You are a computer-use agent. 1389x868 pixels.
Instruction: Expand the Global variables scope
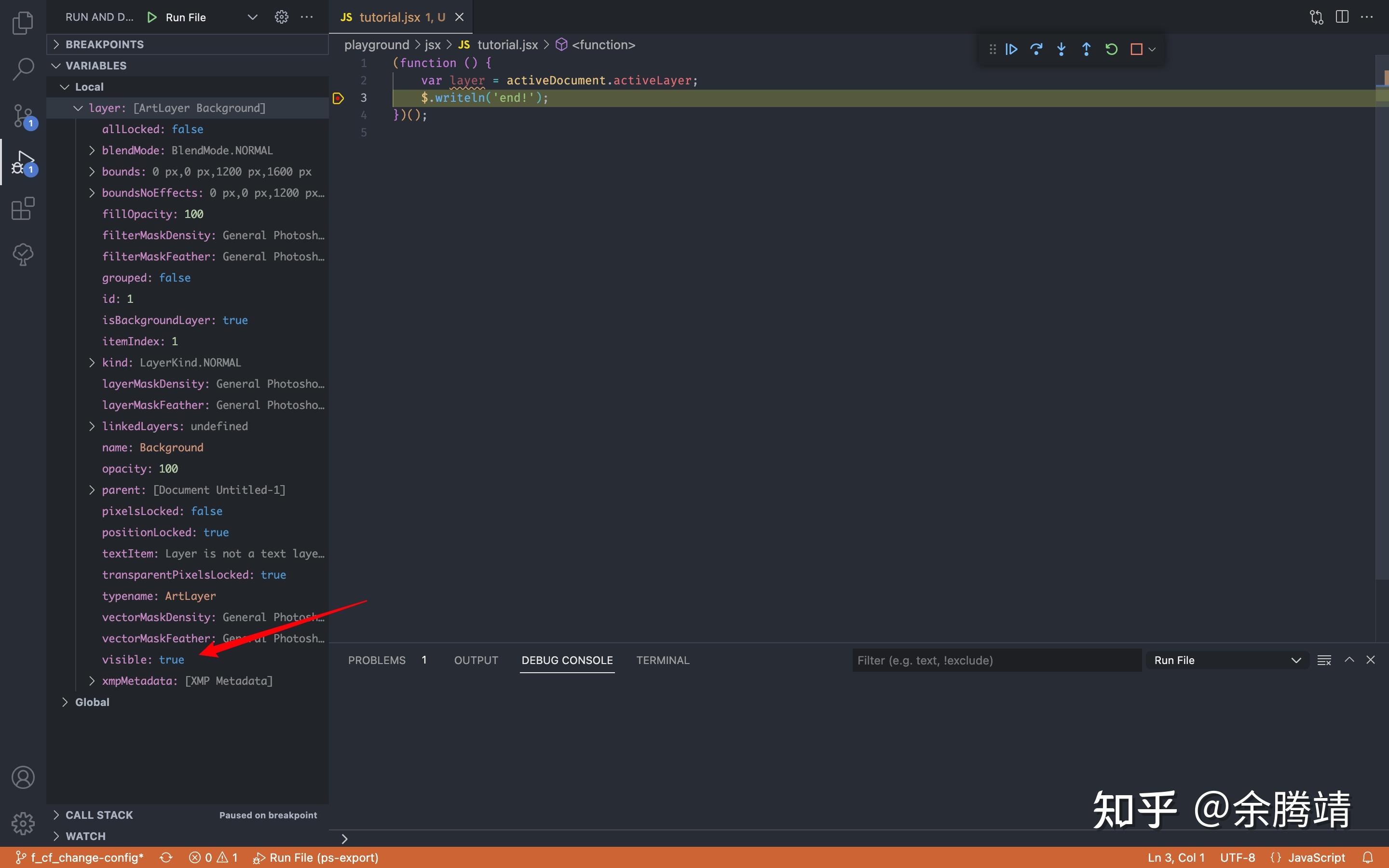pos(92,702)
